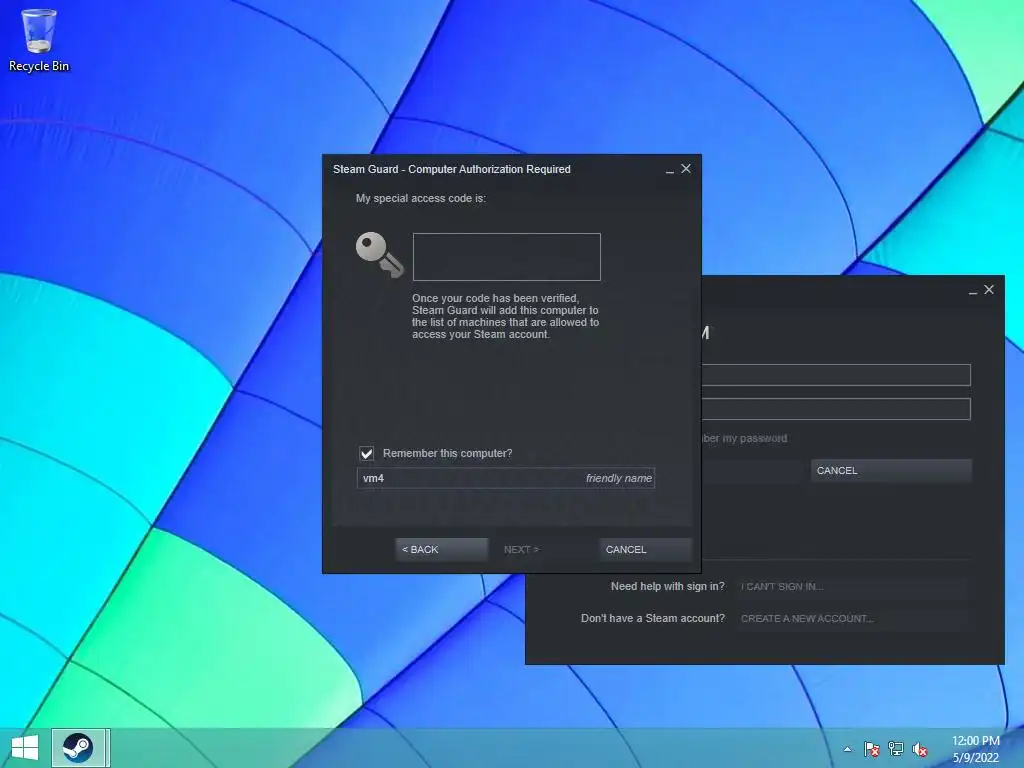Image resolution: width=1024 pixels, height=768 pixels.
Task: Click the Steam Guard dialog title text
Action: [451, 169]
